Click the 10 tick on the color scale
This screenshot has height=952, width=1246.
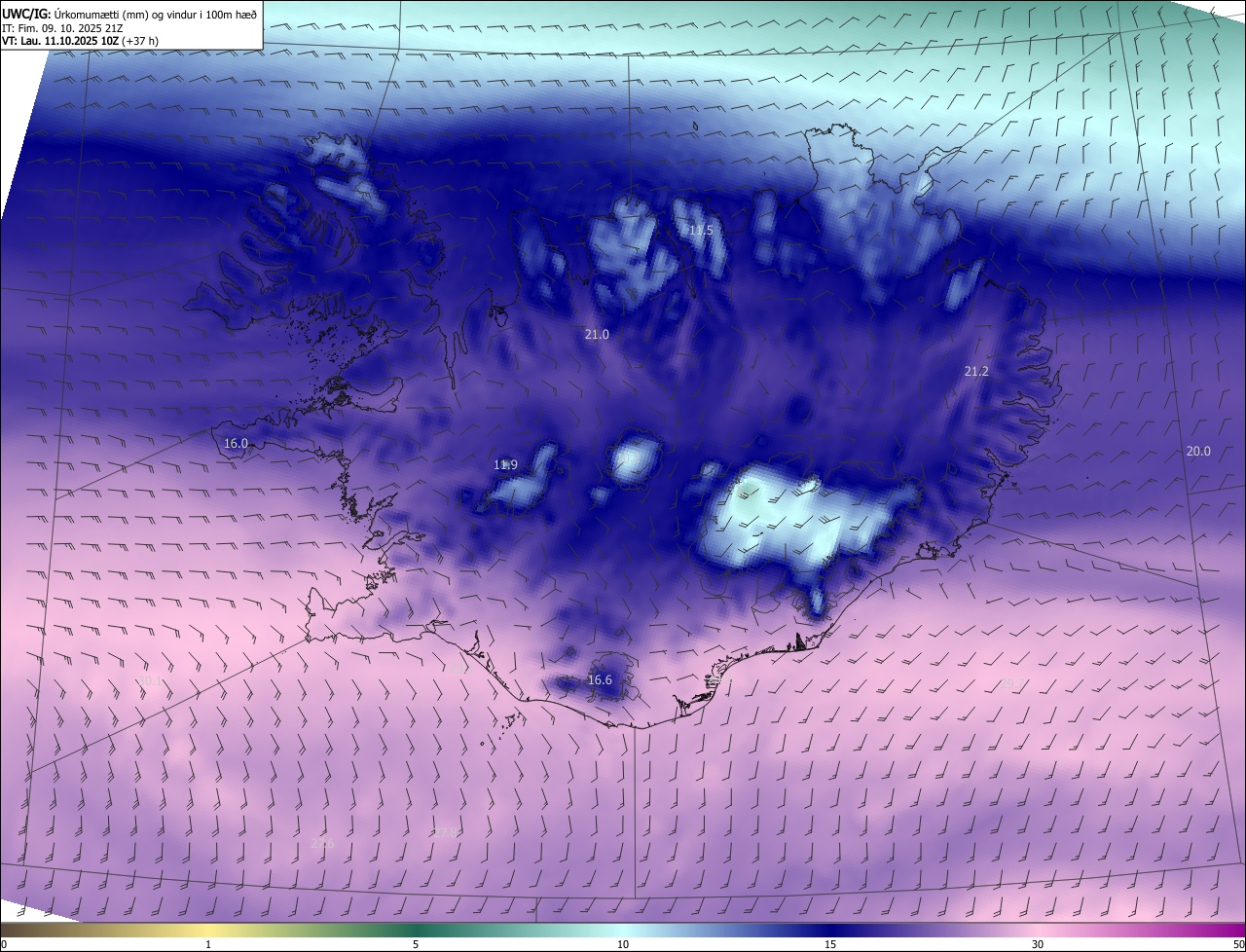point(623,944)
